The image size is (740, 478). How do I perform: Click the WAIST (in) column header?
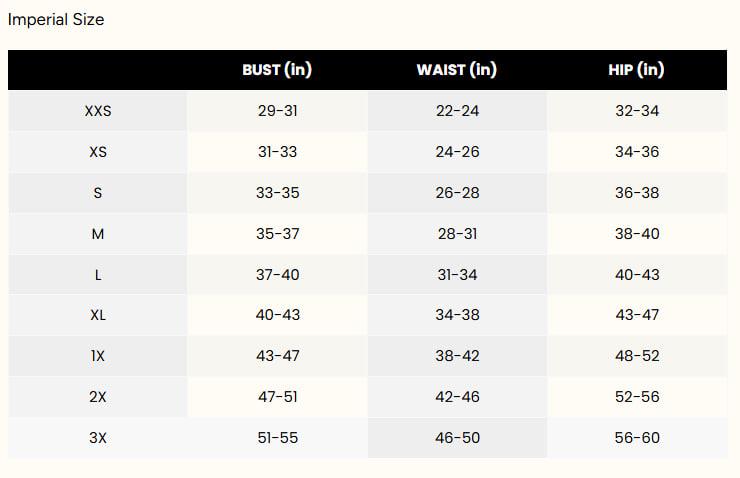[x=457, y=70]
